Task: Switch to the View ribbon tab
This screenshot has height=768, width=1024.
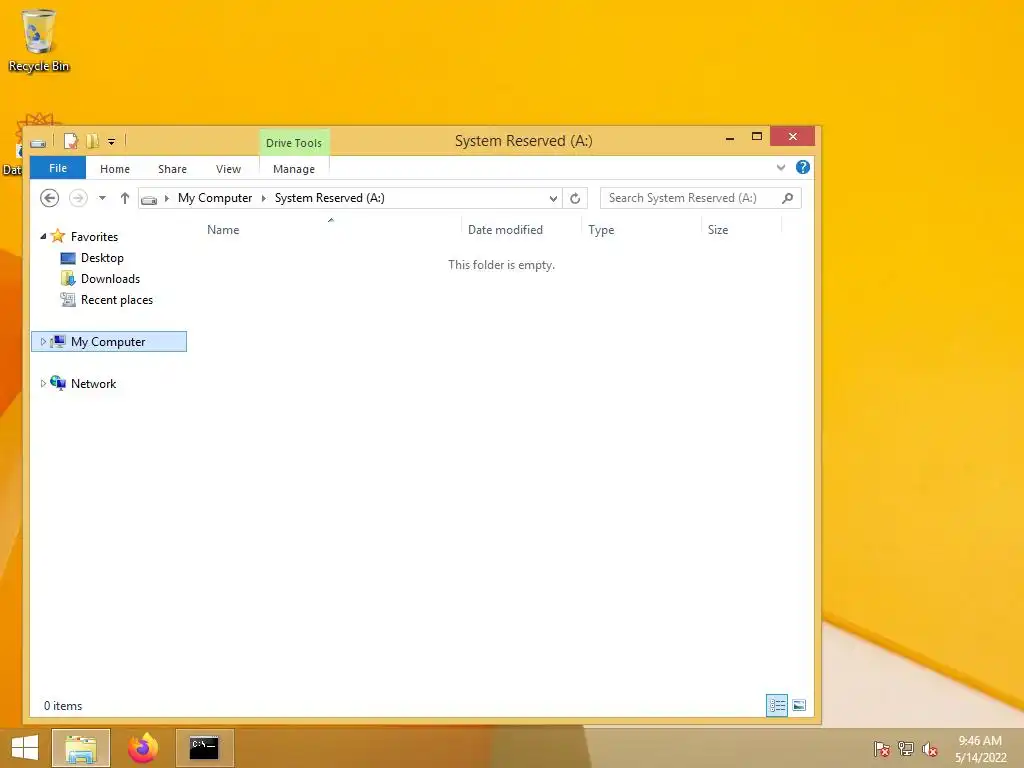Action: point(229,169)
